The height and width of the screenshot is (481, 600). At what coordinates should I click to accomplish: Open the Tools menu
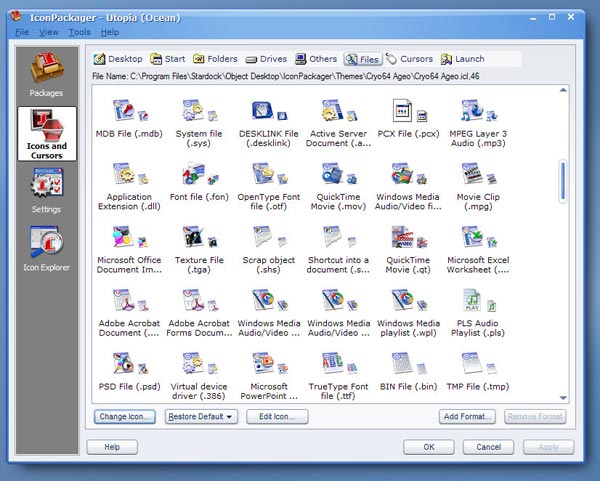tap(80, 32)
